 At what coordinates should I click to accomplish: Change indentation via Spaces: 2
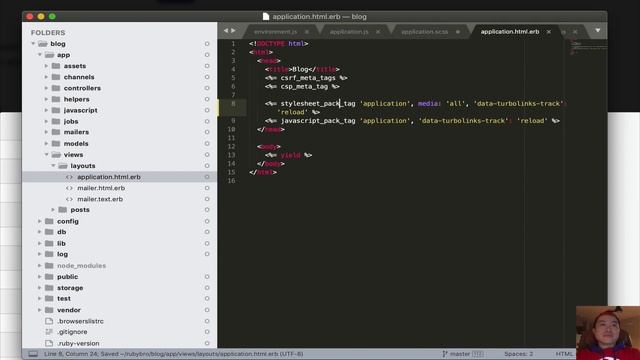518,353
